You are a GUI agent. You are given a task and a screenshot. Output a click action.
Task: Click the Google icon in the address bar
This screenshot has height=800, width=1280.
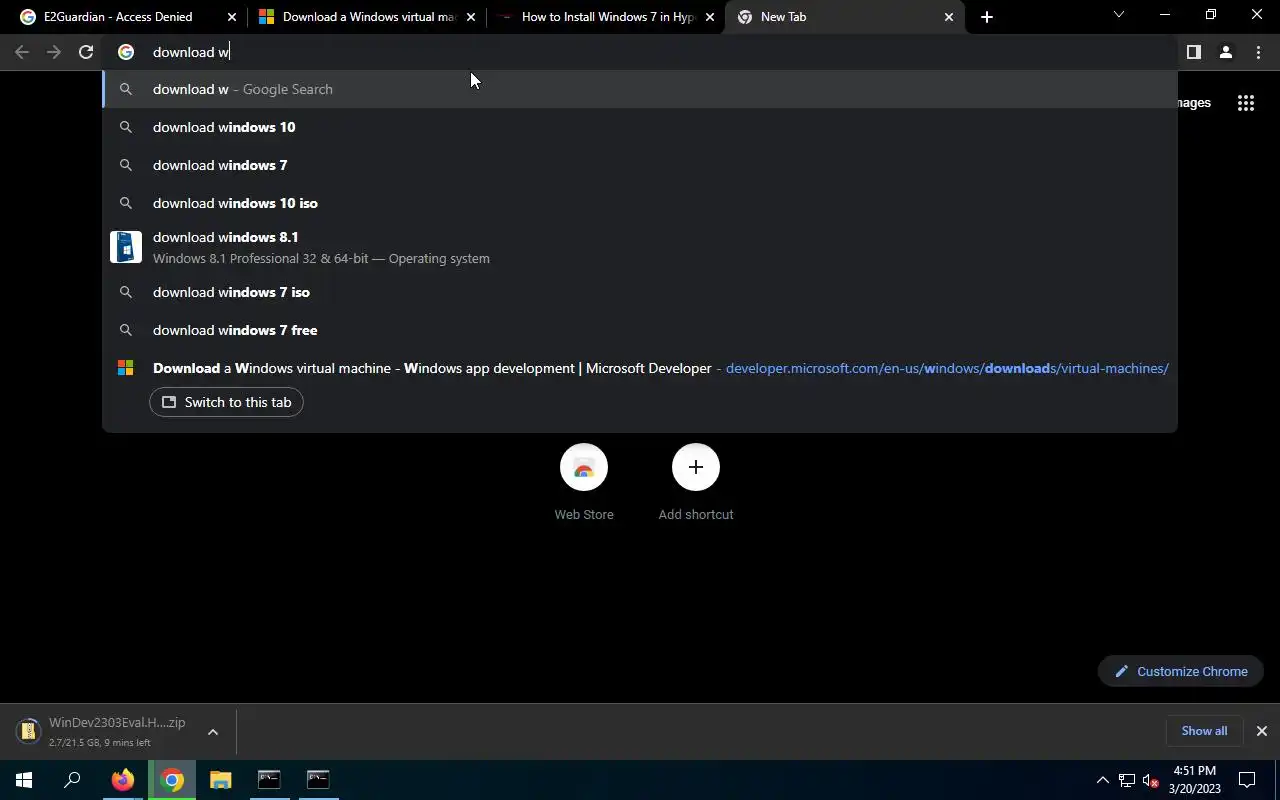[x=126, y=52]
